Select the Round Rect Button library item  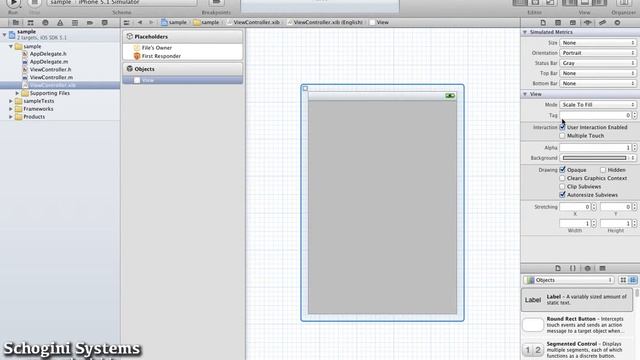pyautogui.click(x=577, y=325)
